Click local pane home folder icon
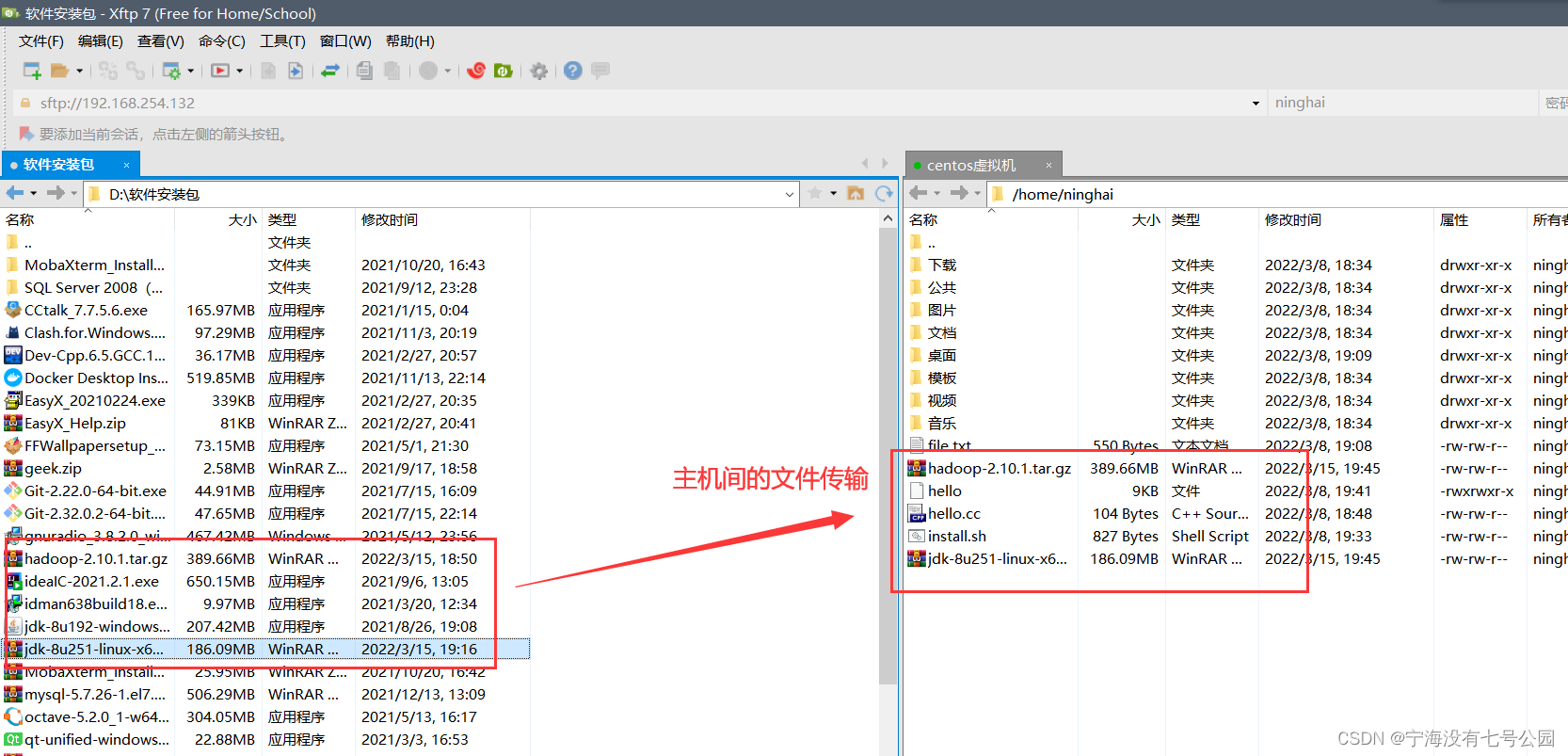The width and height of the screenshot is (1568, 756). [856, 193]
